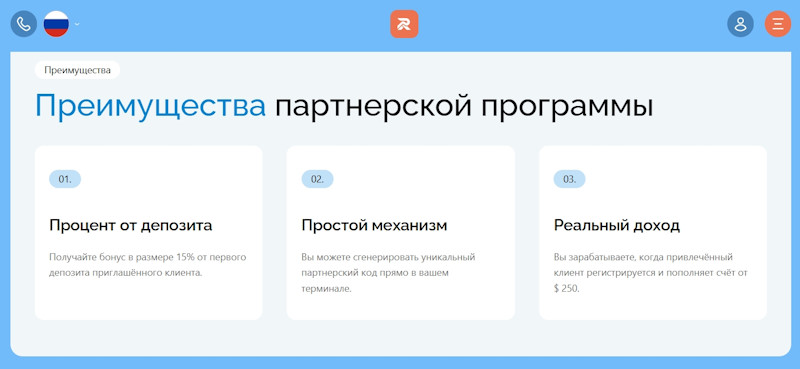Expand the language dropdown chevron
Image resolution: width=800 pixels, height=369 pixels.
78,23
